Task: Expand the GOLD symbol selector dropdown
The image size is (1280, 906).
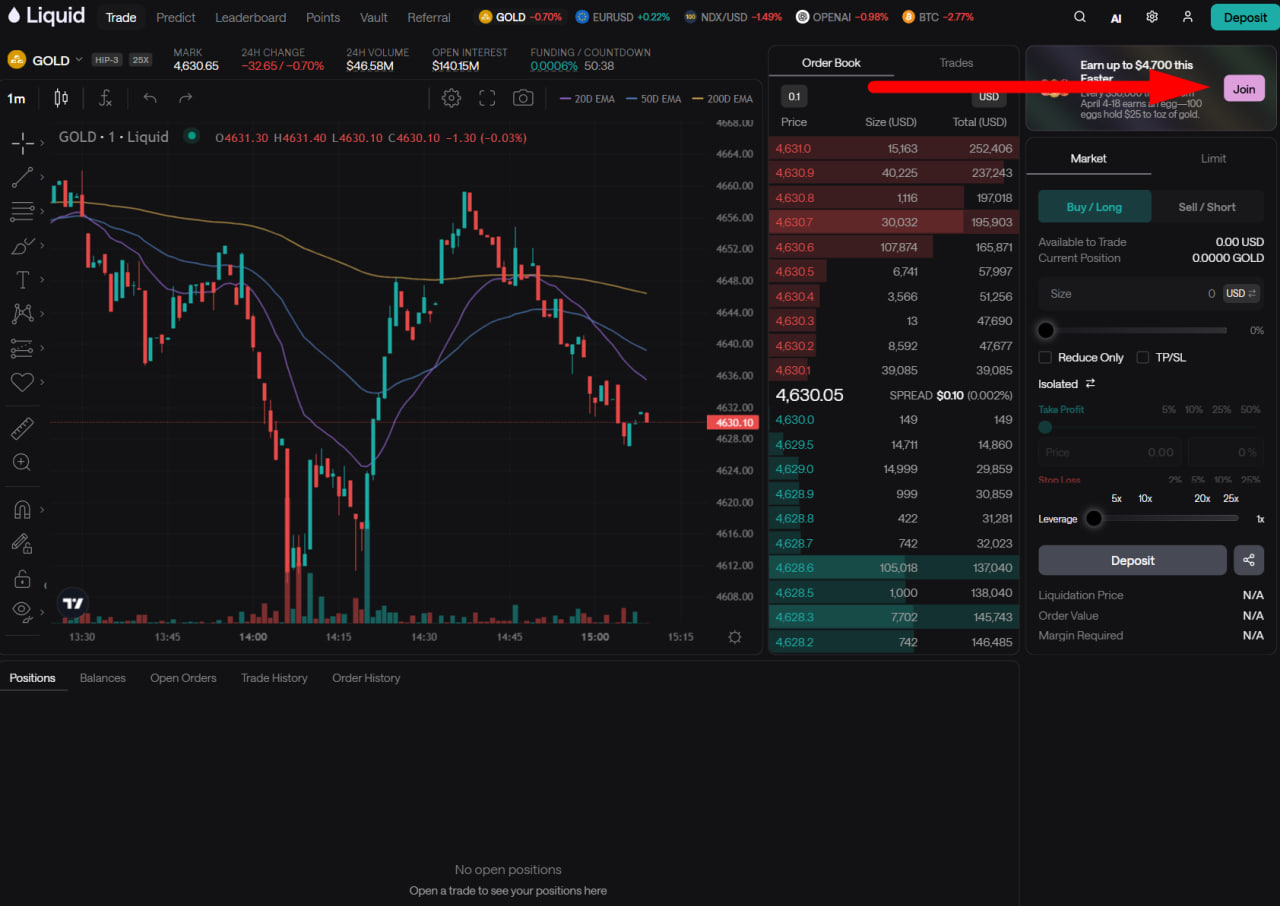Action: point(79,60)
